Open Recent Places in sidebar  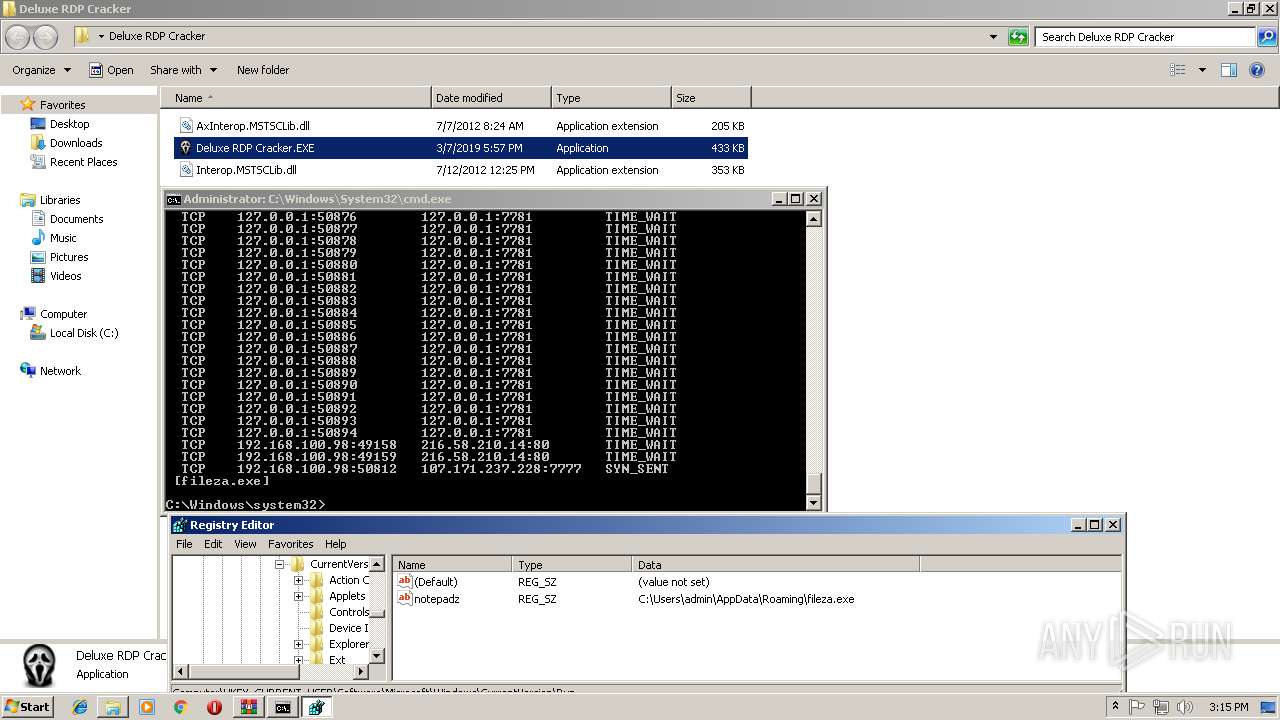[74, 162]
